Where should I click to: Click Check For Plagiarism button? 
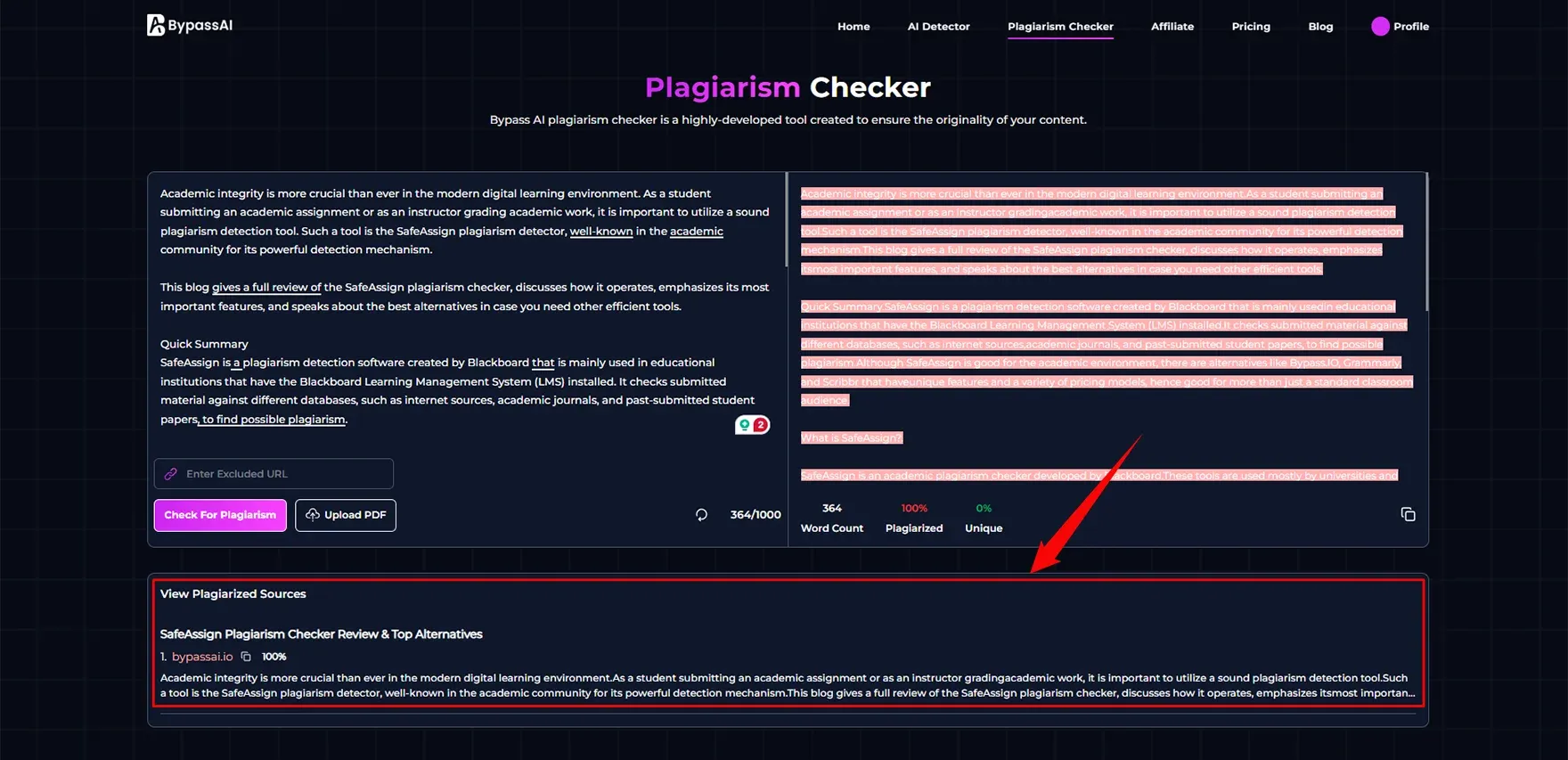[220, 515]
